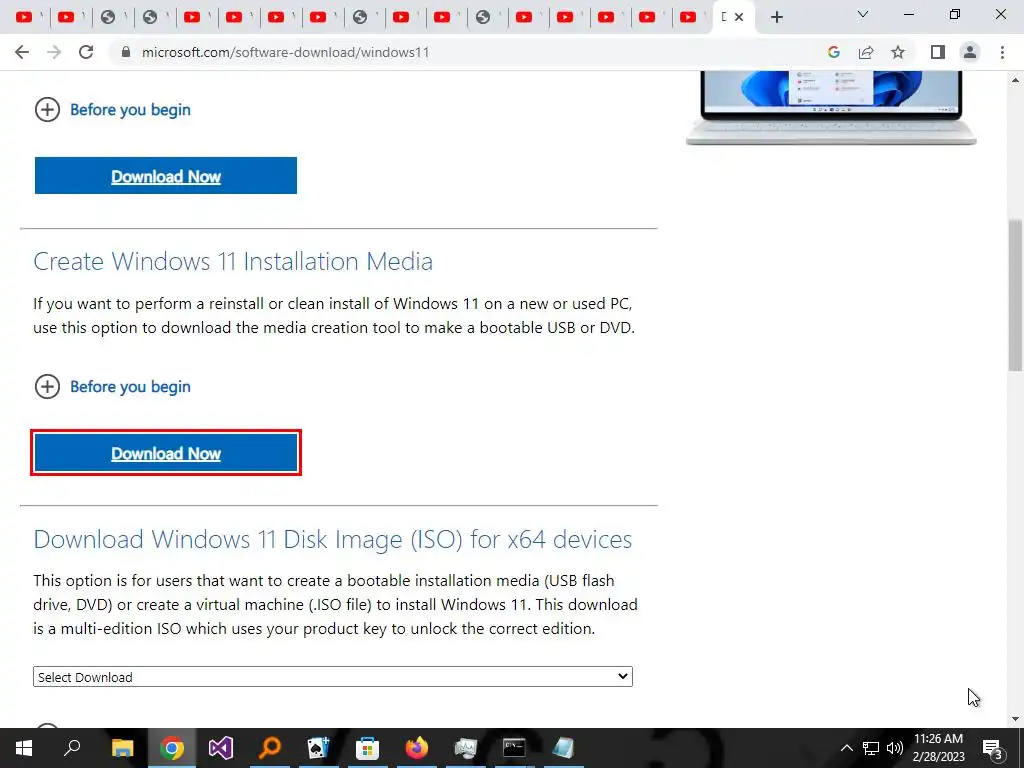The height and width of the screenshot is (768, 1024).
Task: Click the upper Download Now button
Action: [x=166, y=176]
